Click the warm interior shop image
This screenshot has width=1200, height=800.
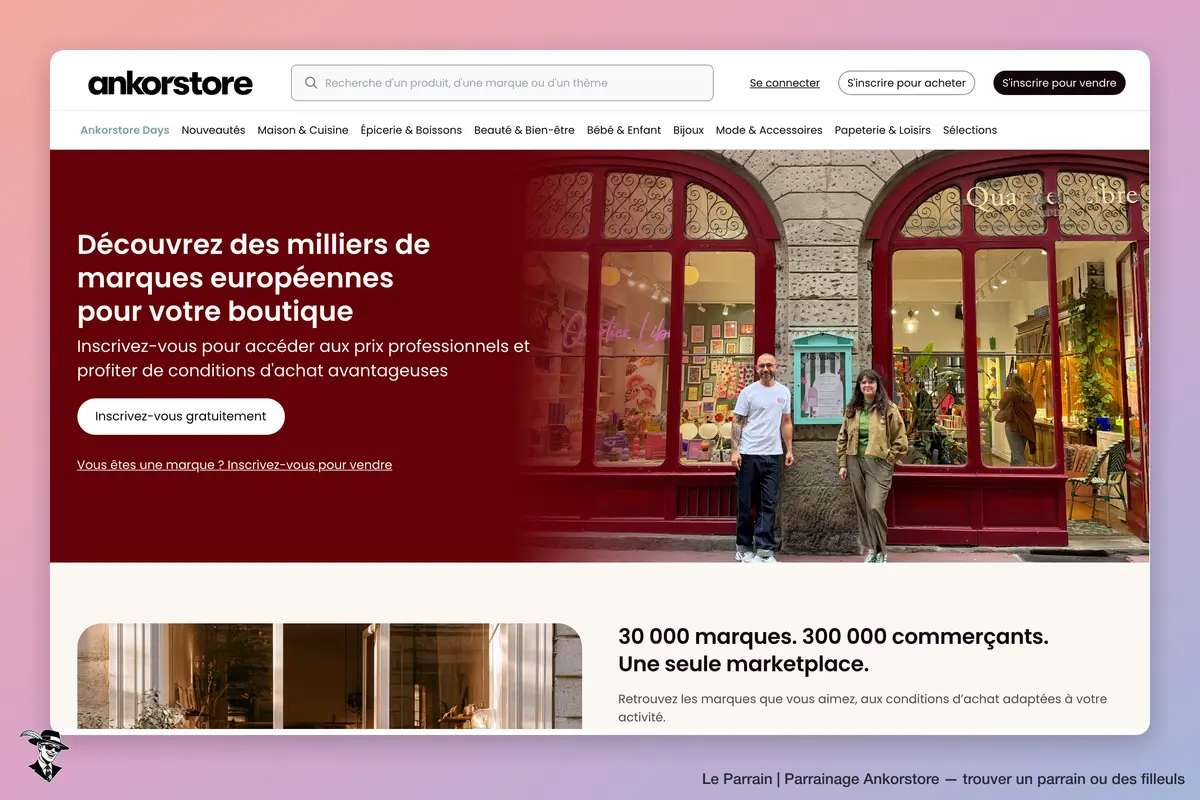coord(329,676)
